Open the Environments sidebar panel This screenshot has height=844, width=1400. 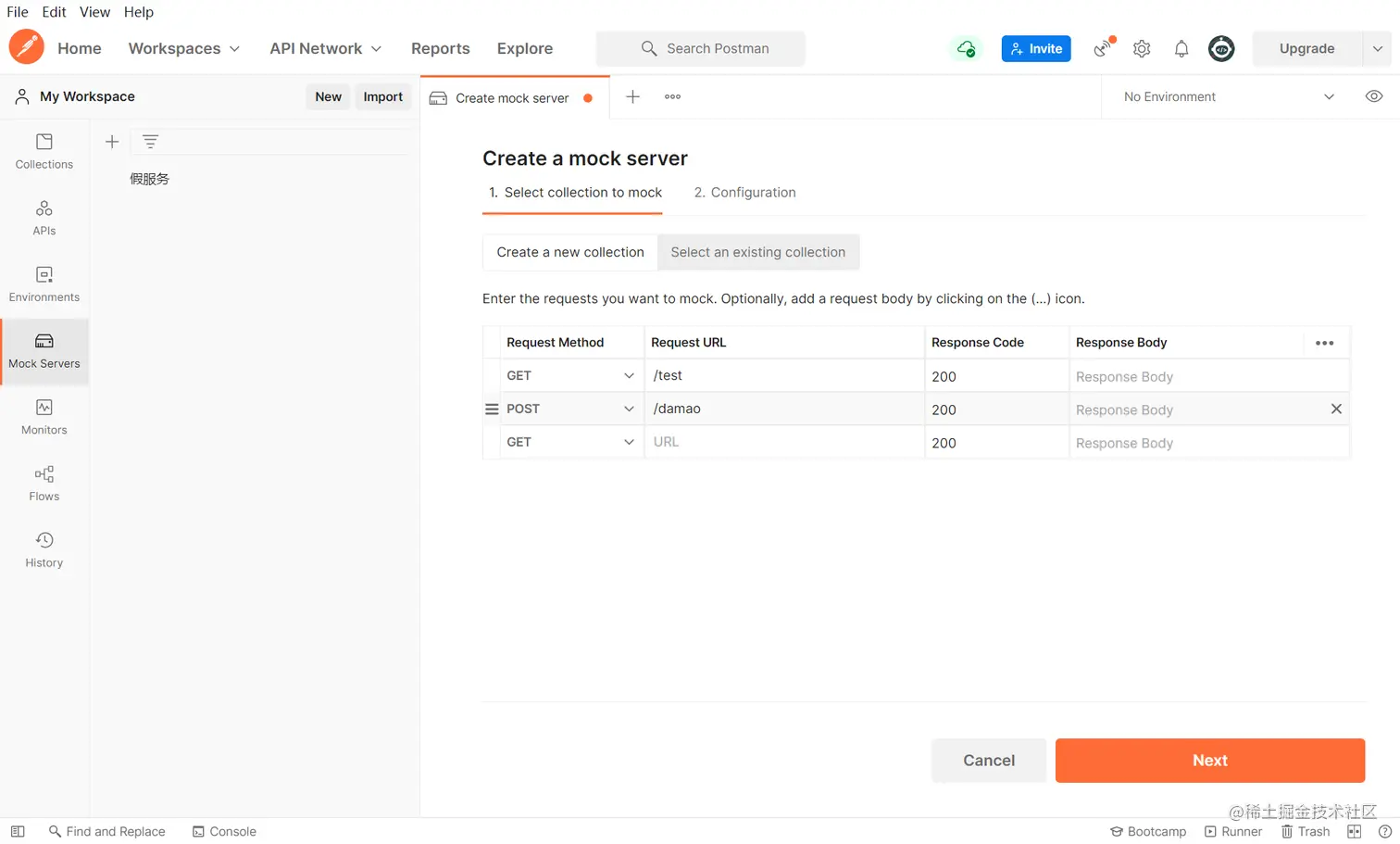pos(44,284)
